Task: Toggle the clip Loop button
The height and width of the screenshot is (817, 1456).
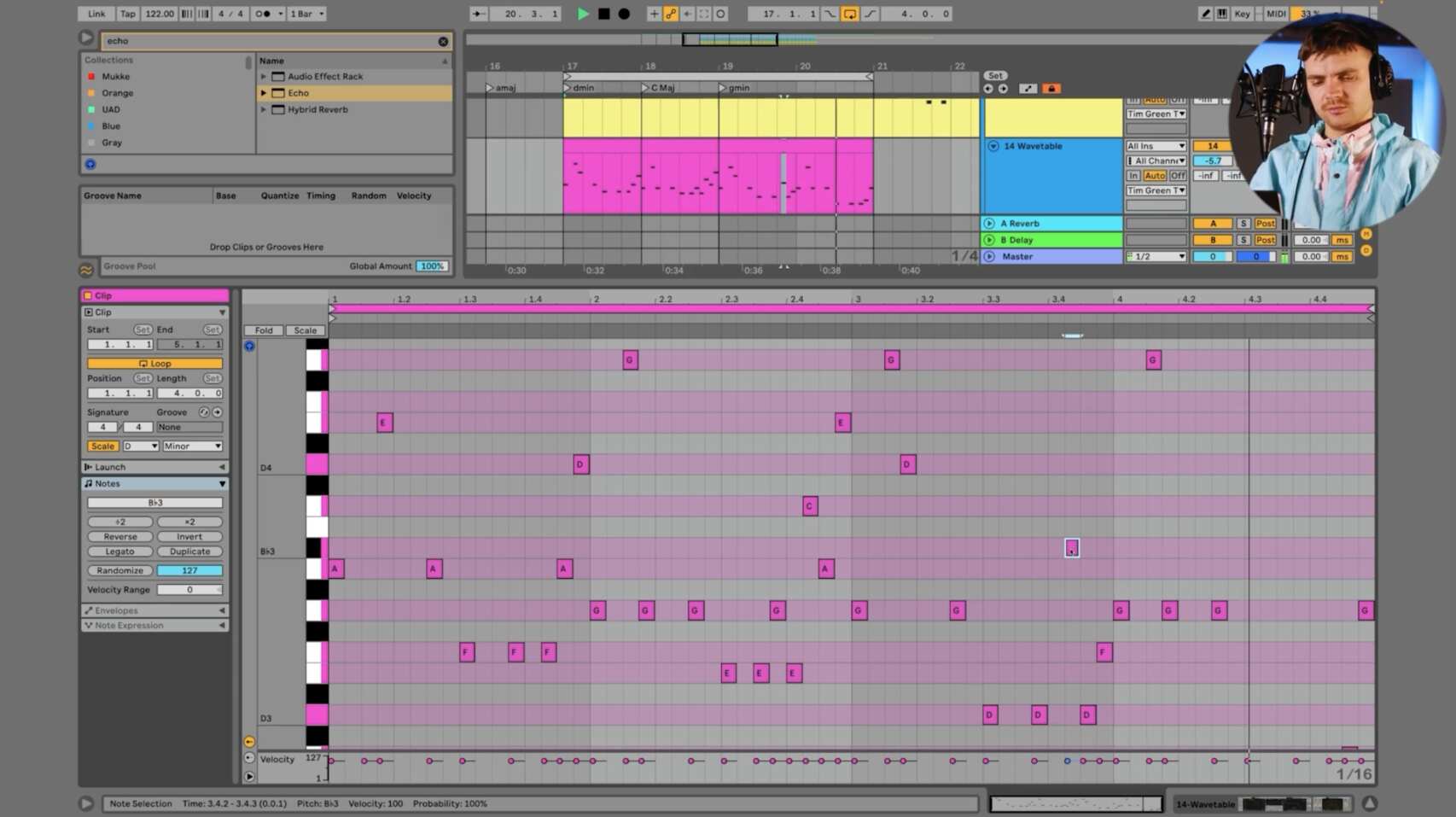Action: pyautogui.click(x=154, y=363)
